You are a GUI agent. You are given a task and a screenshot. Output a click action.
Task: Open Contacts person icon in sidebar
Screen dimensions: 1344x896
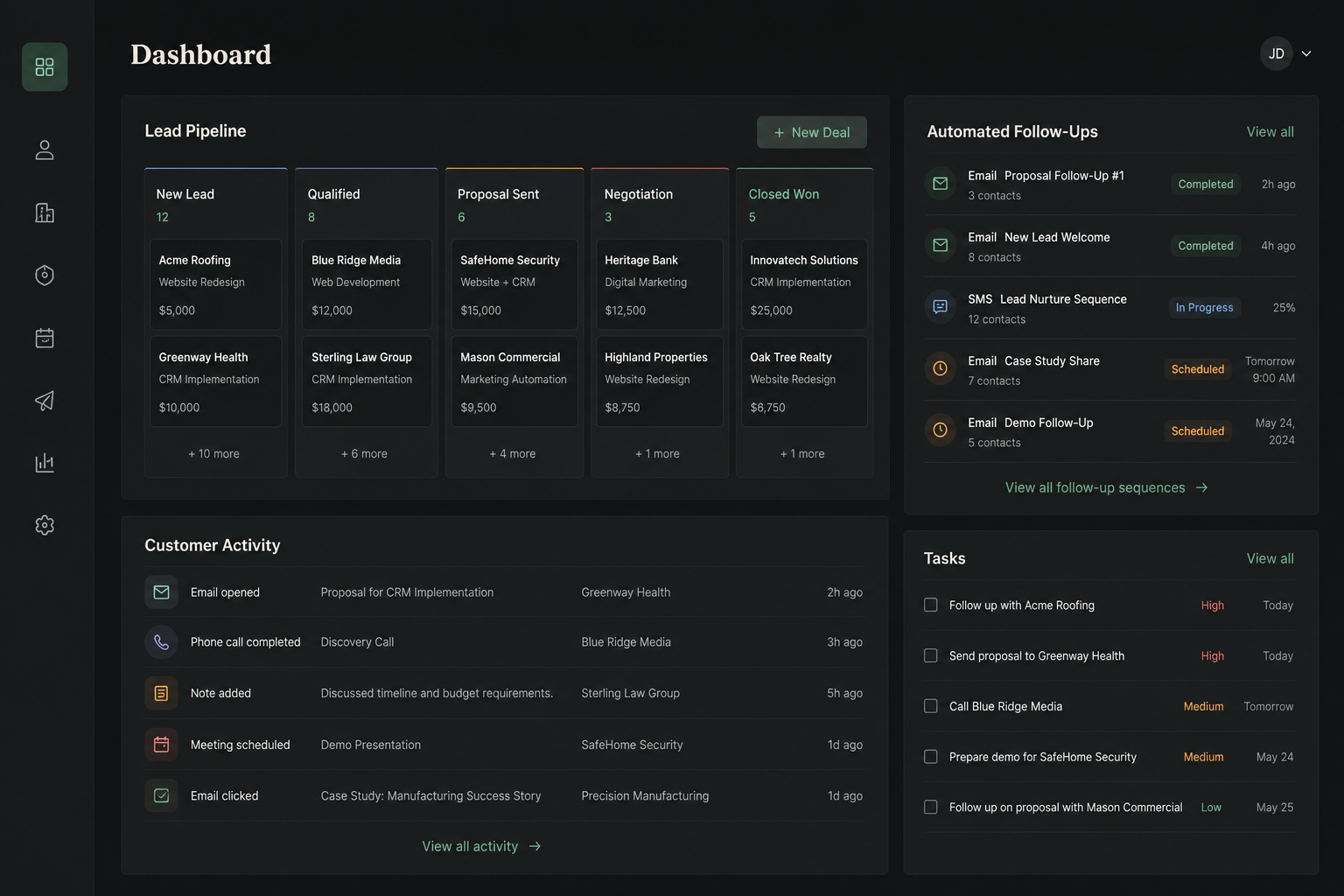coord(45,150)
